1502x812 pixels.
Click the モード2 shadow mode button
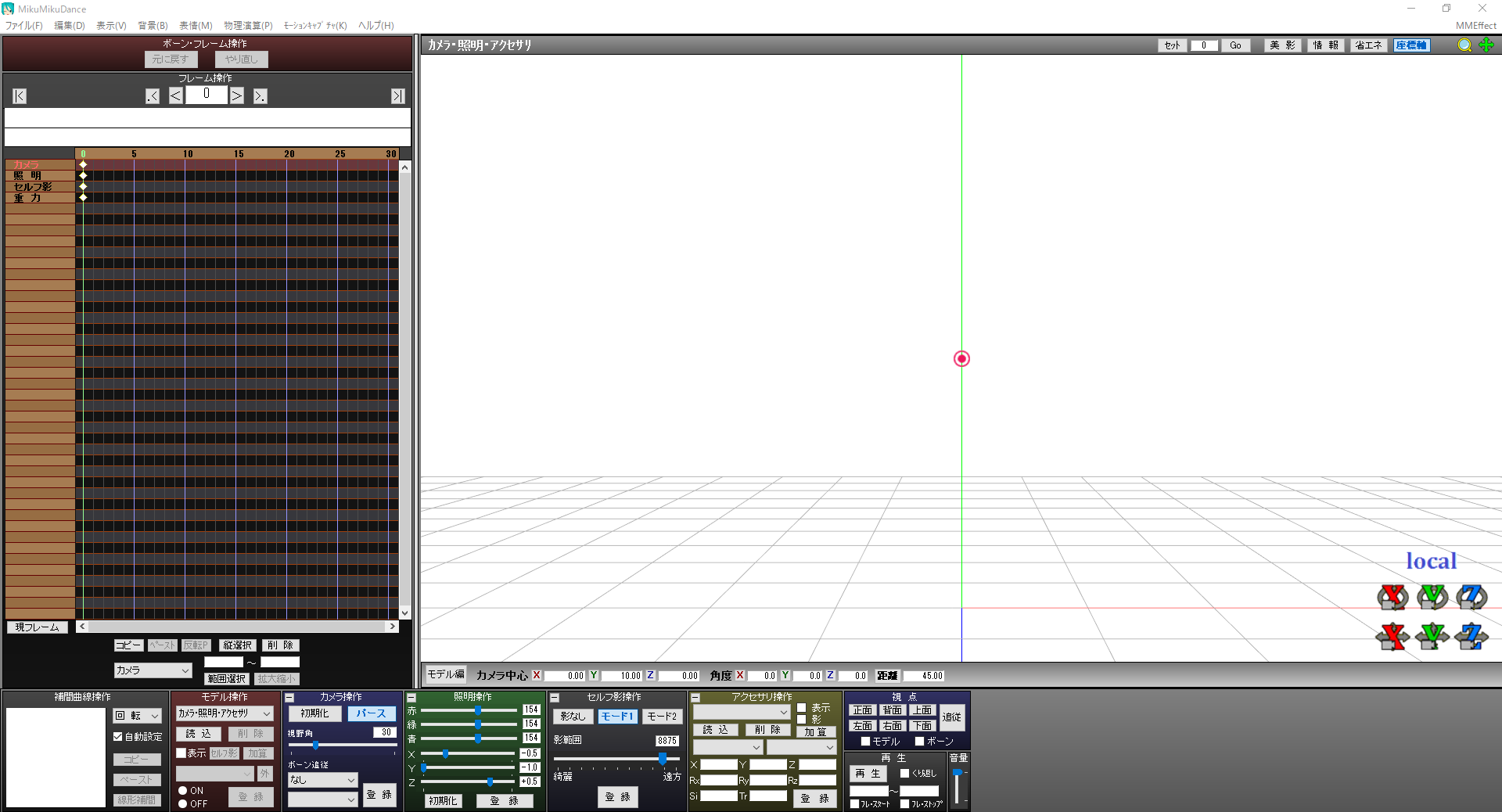[x=662, y=717]
